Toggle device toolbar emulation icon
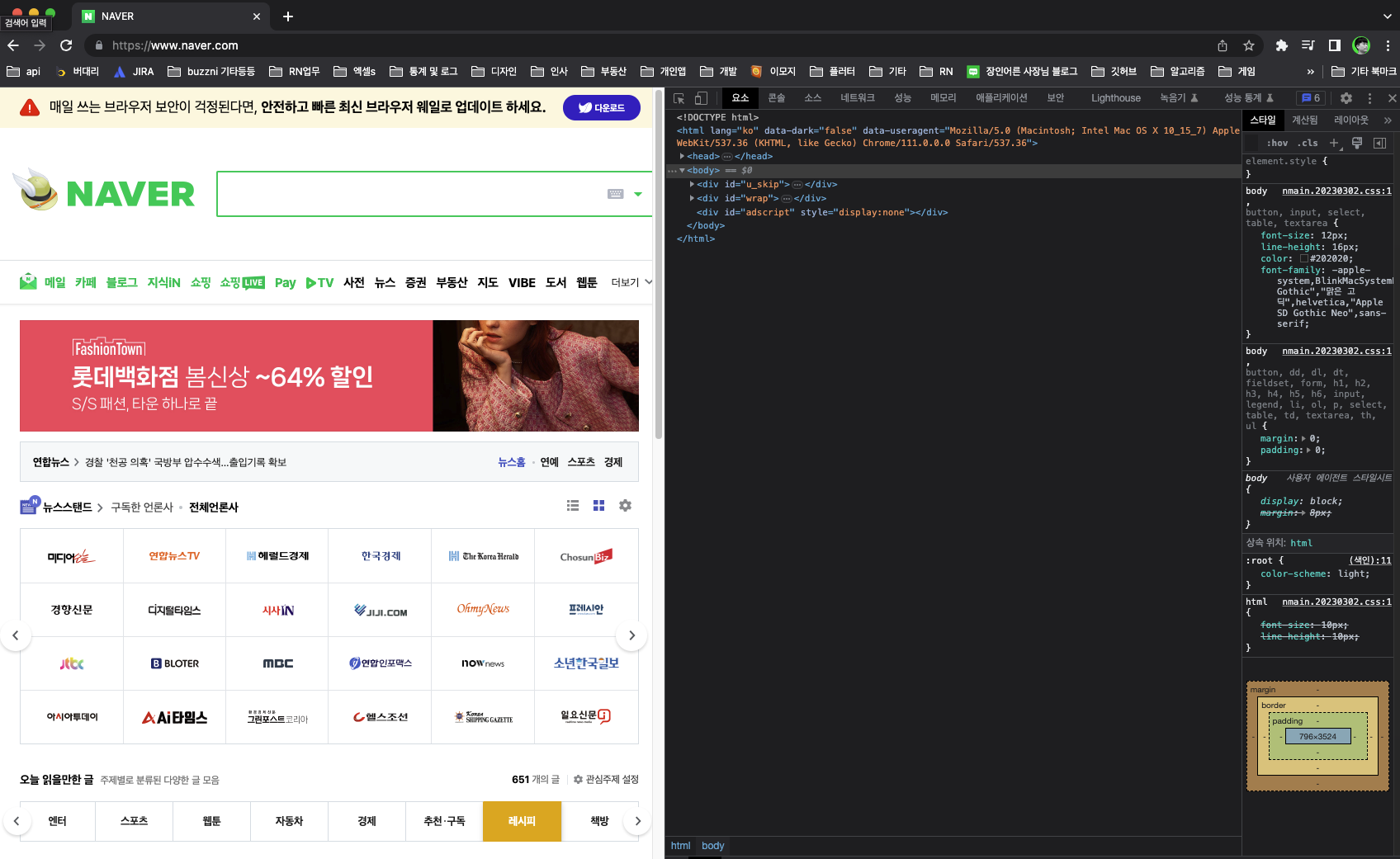 pyautogui.click(x=701, y=98)
